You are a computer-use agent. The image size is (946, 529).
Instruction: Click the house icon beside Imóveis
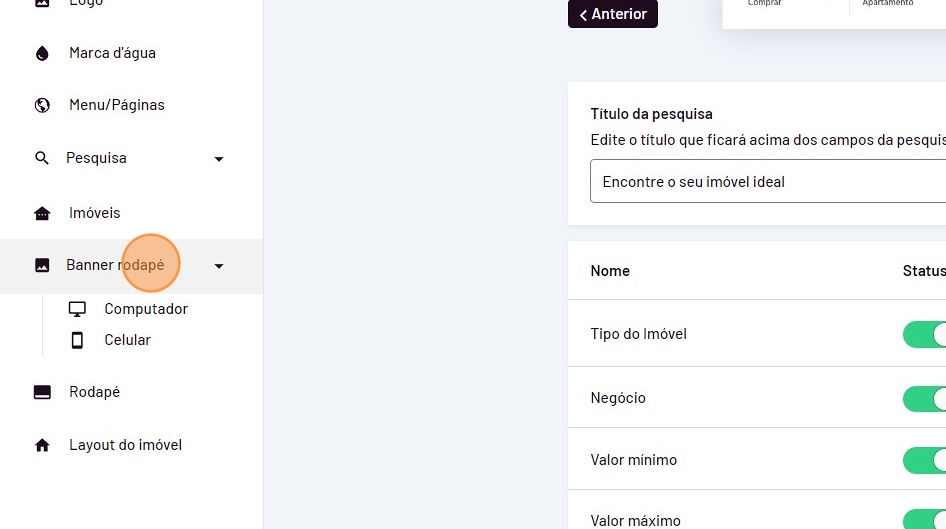42,213
